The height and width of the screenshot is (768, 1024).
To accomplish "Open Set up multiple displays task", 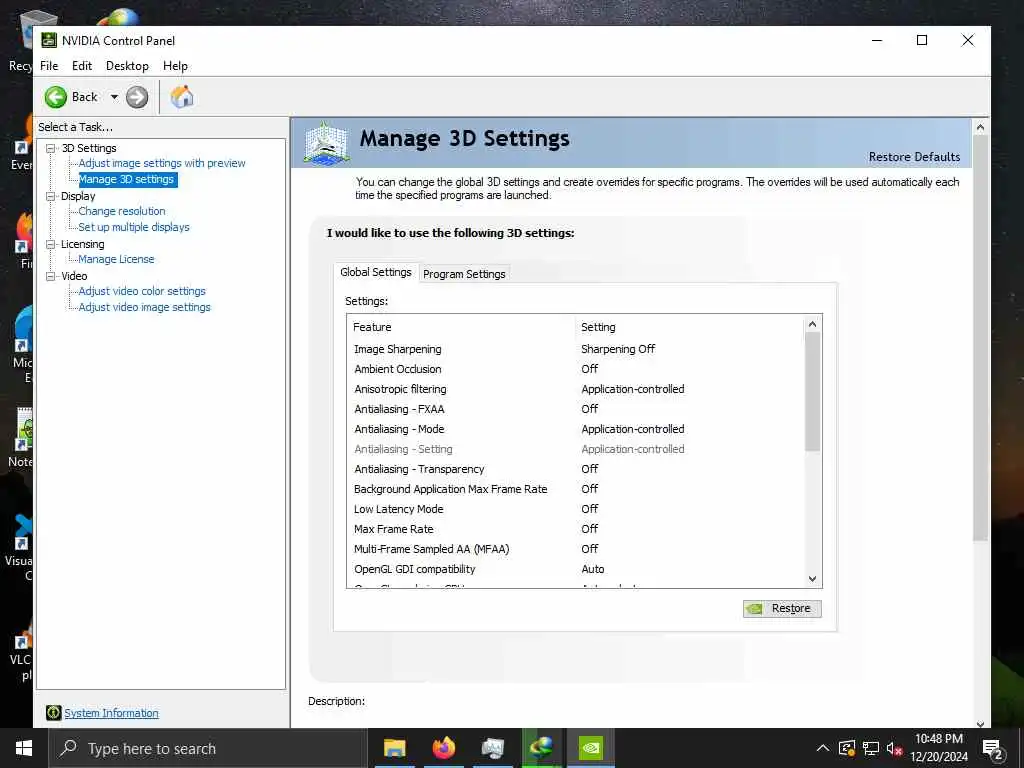I will tap(134, 227).
